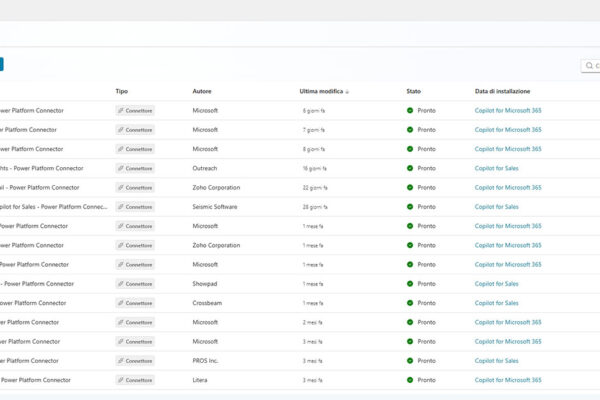Click the Data di installazione column header

(502, 91)
